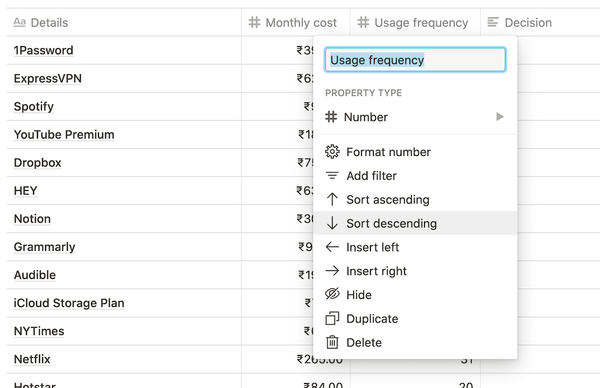Click the Duplicate squares icon
Viewport: 600px width, 388px height.
click(x=332, y=318)
